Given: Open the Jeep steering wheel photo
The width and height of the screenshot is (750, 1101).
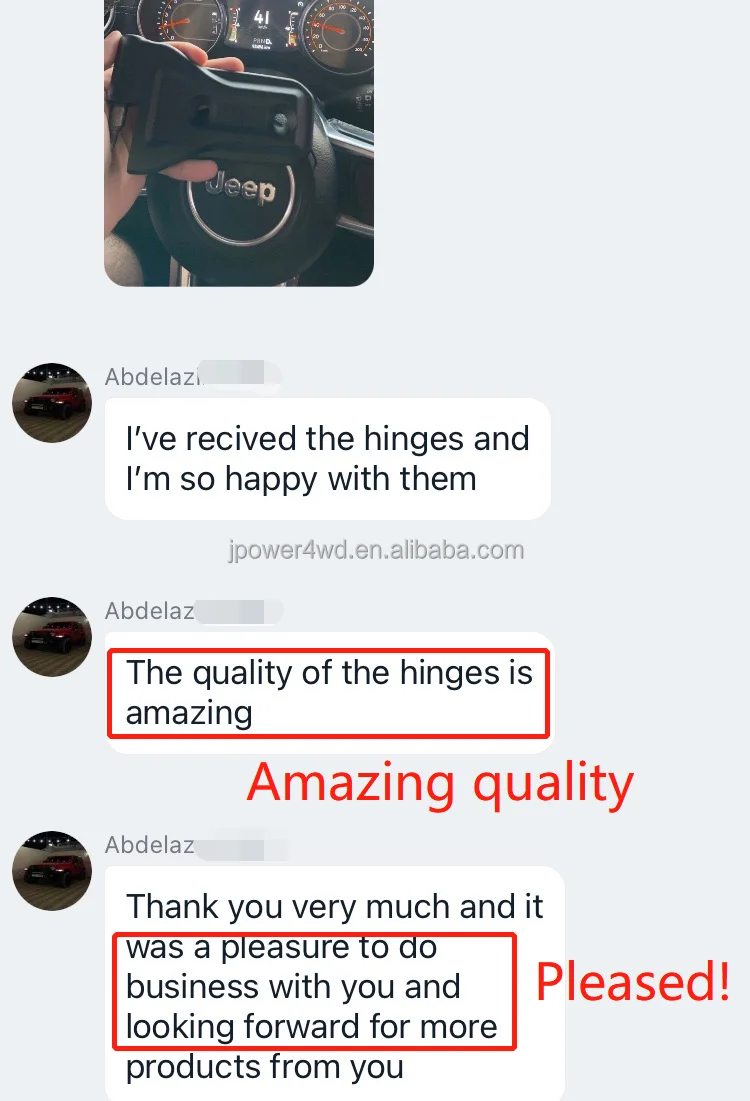Looking at the screenshot, I should (239, 143).
